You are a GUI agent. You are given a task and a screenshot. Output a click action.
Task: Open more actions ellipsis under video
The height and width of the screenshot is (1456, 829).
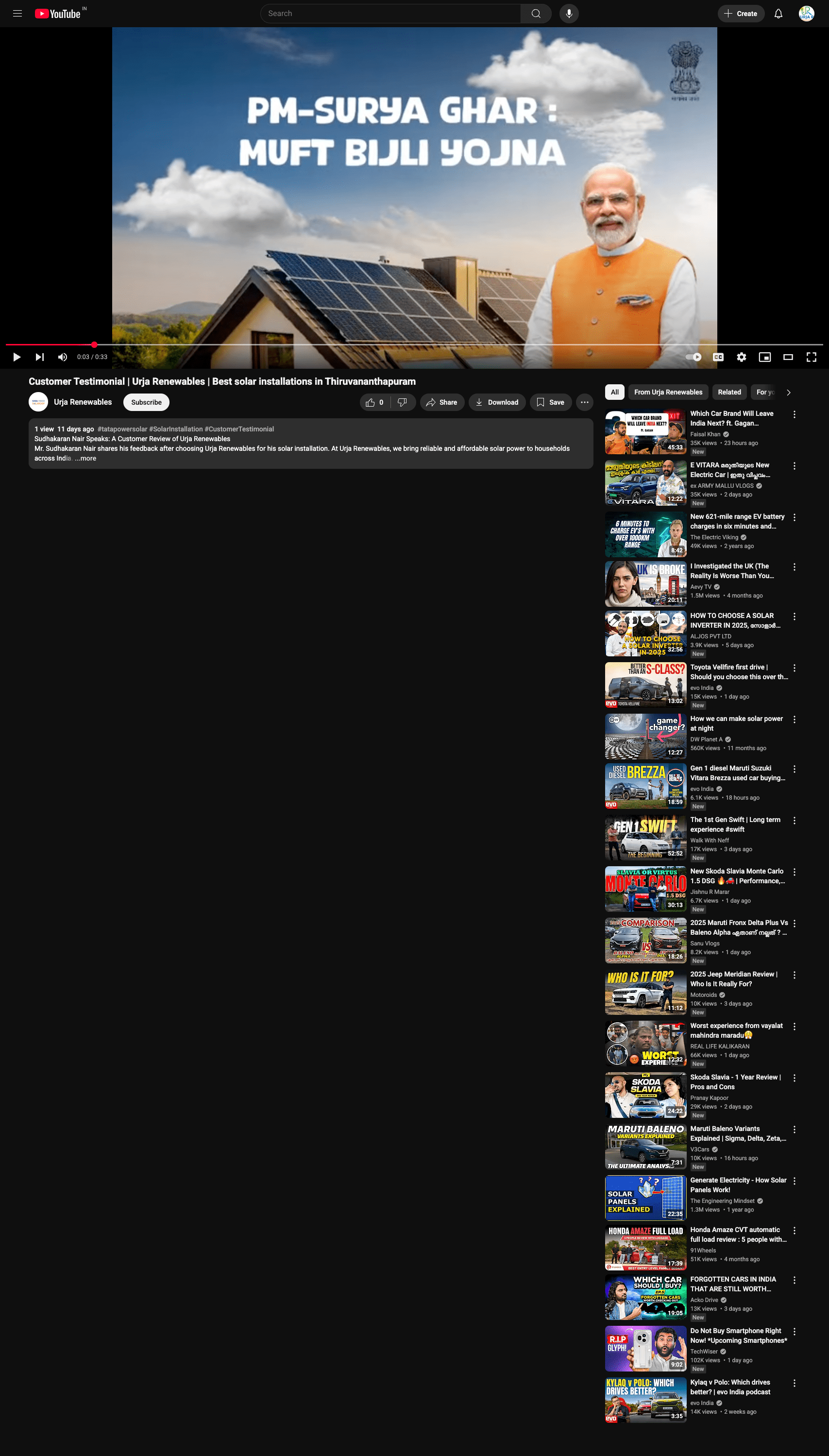point(584,402)
